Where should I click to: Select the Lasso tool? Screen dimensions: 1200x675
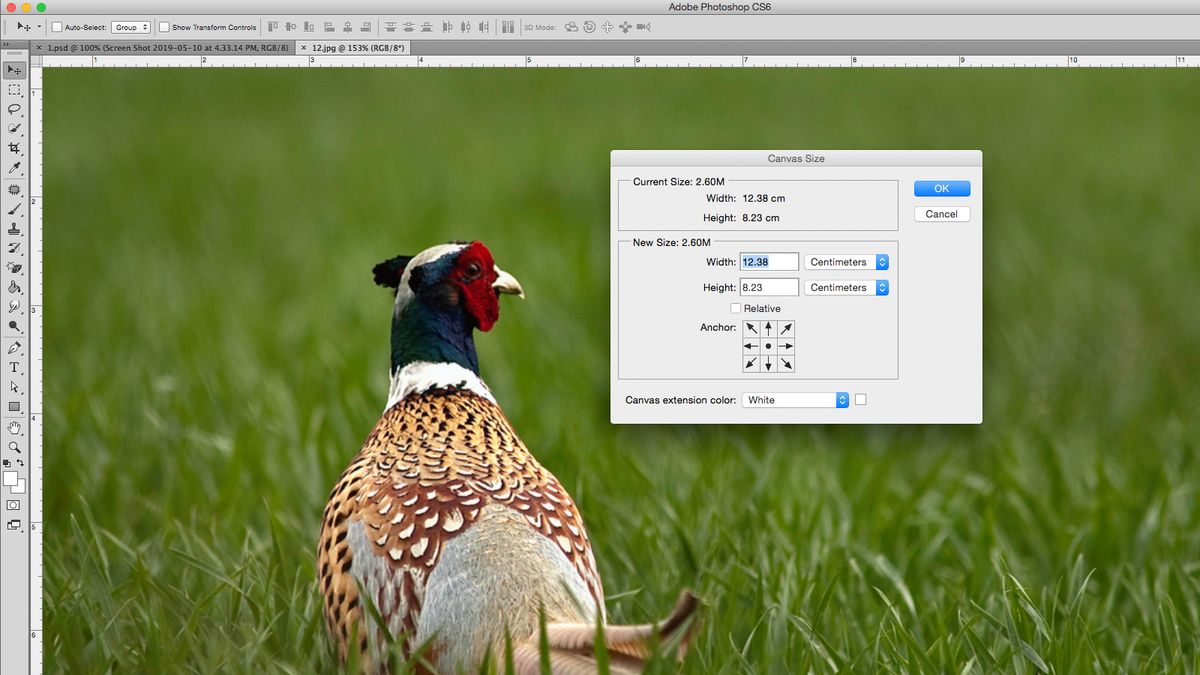(14, 111)
